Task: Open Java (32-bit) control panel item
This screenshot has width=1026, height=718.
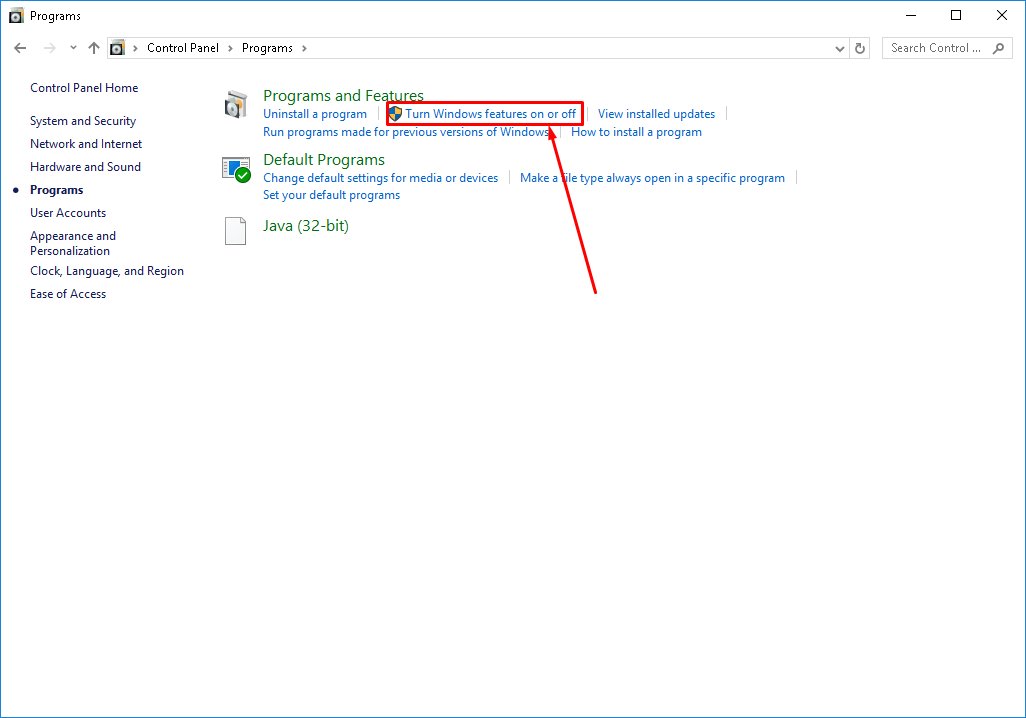Action: 306,226
